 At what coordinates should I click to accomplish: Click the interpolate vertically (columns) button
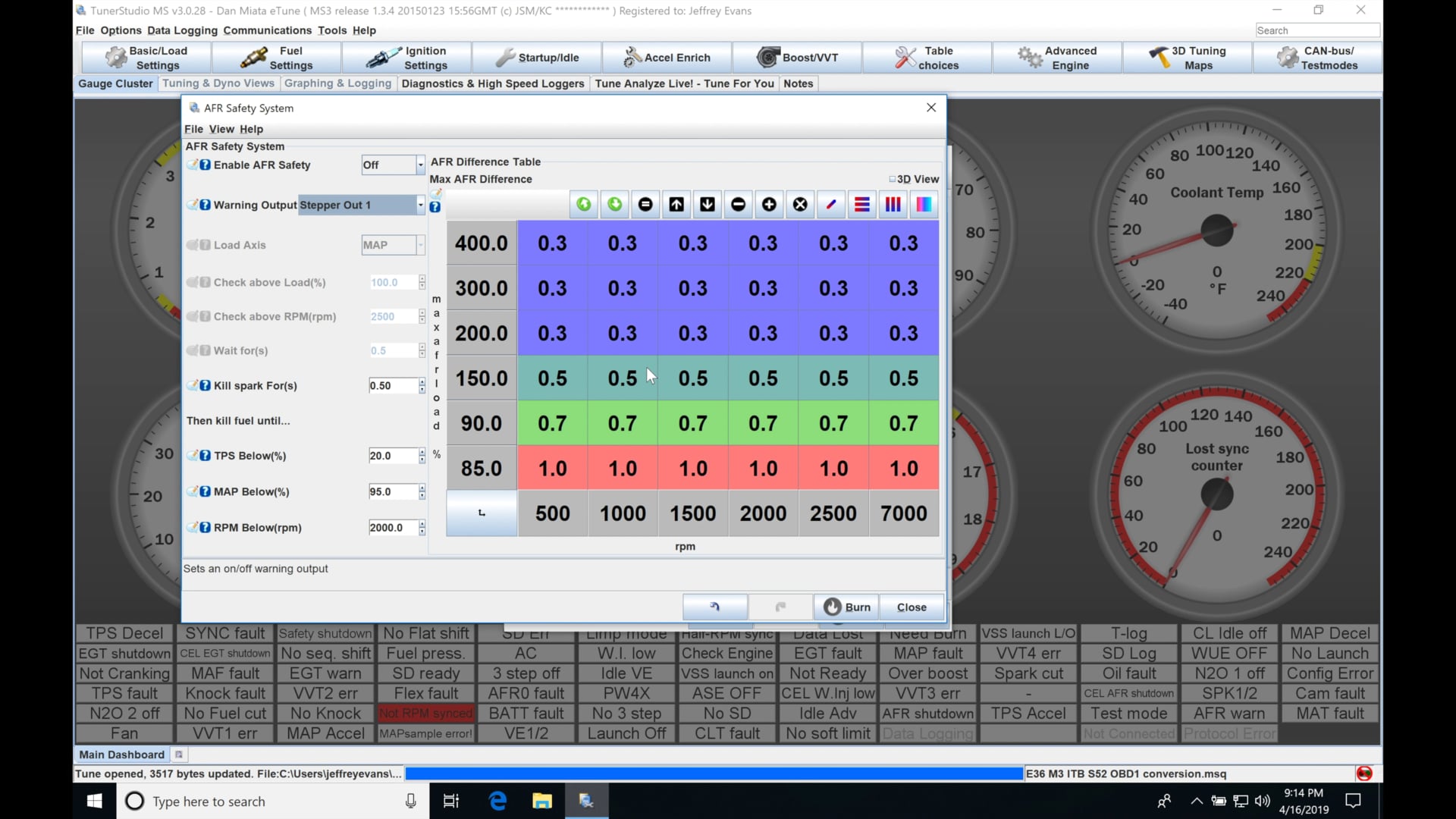(x=893, y=205)
